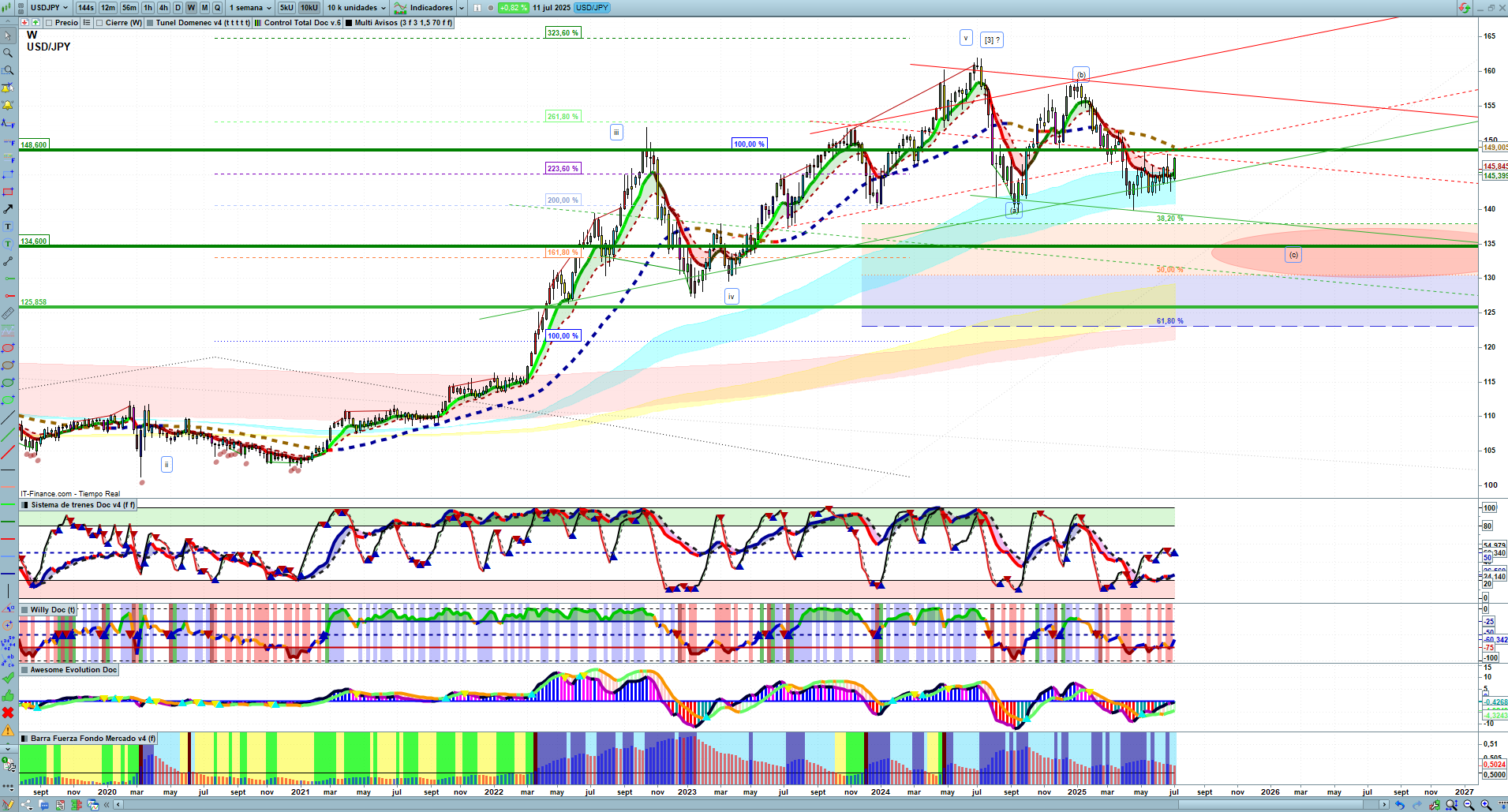
Task: Open the USDJPY symbol dropdown
Action: coord(49,8)
